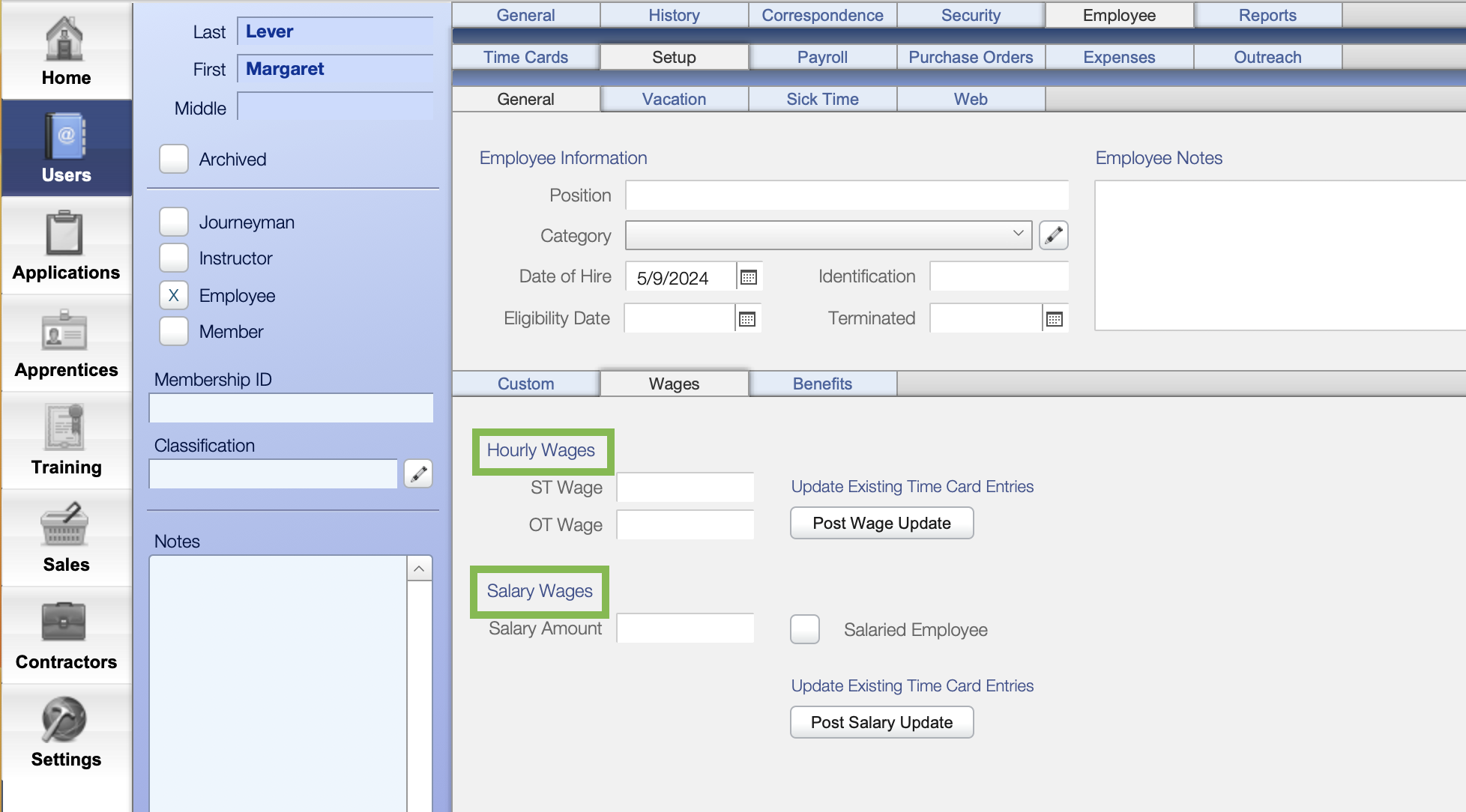
Task: Enable the Salaried Employee checkbox
Action: tap(805, 629)
